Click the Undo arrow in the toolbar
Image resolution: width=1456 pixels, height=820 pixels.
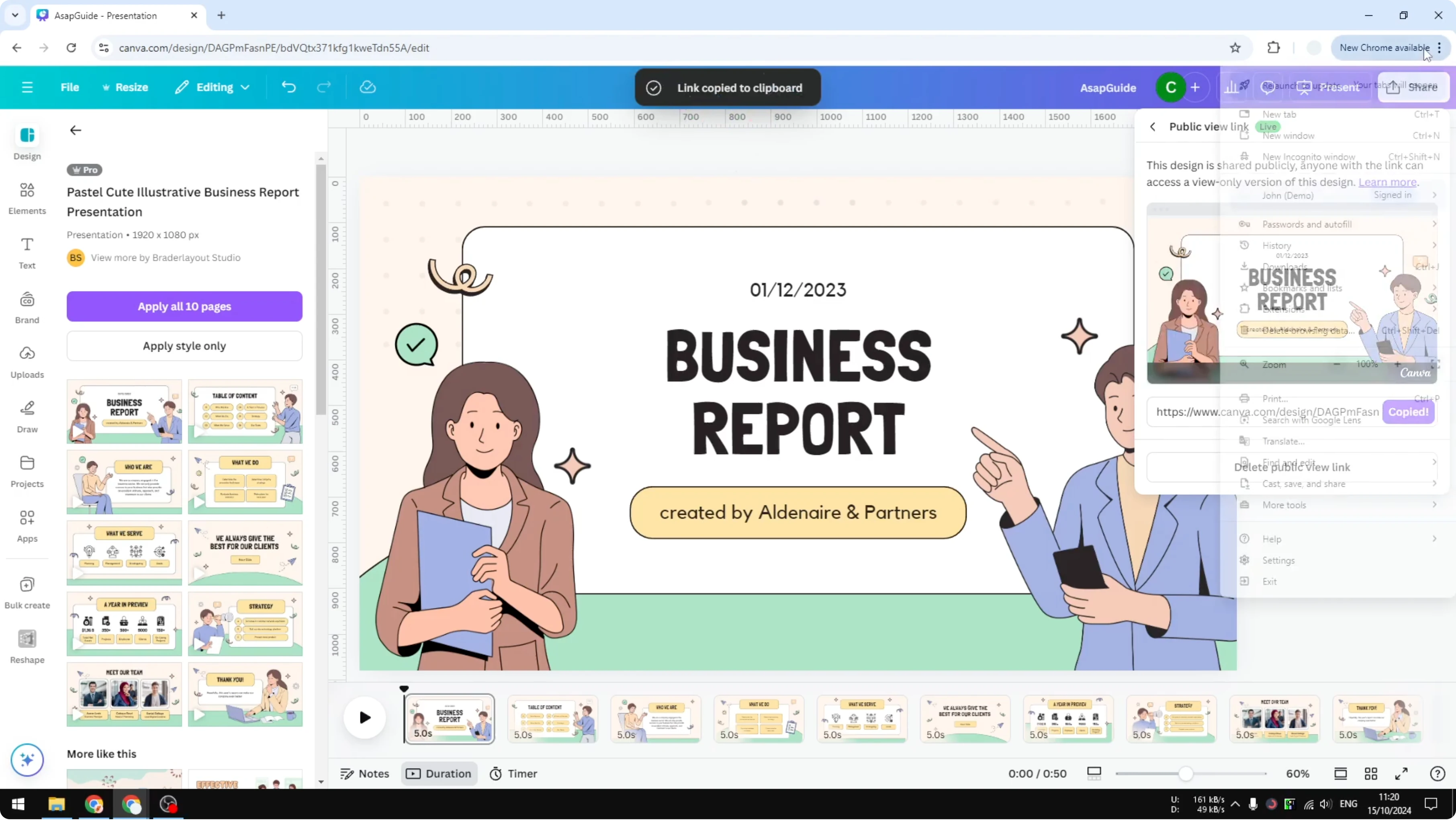(x=289, y=87)
